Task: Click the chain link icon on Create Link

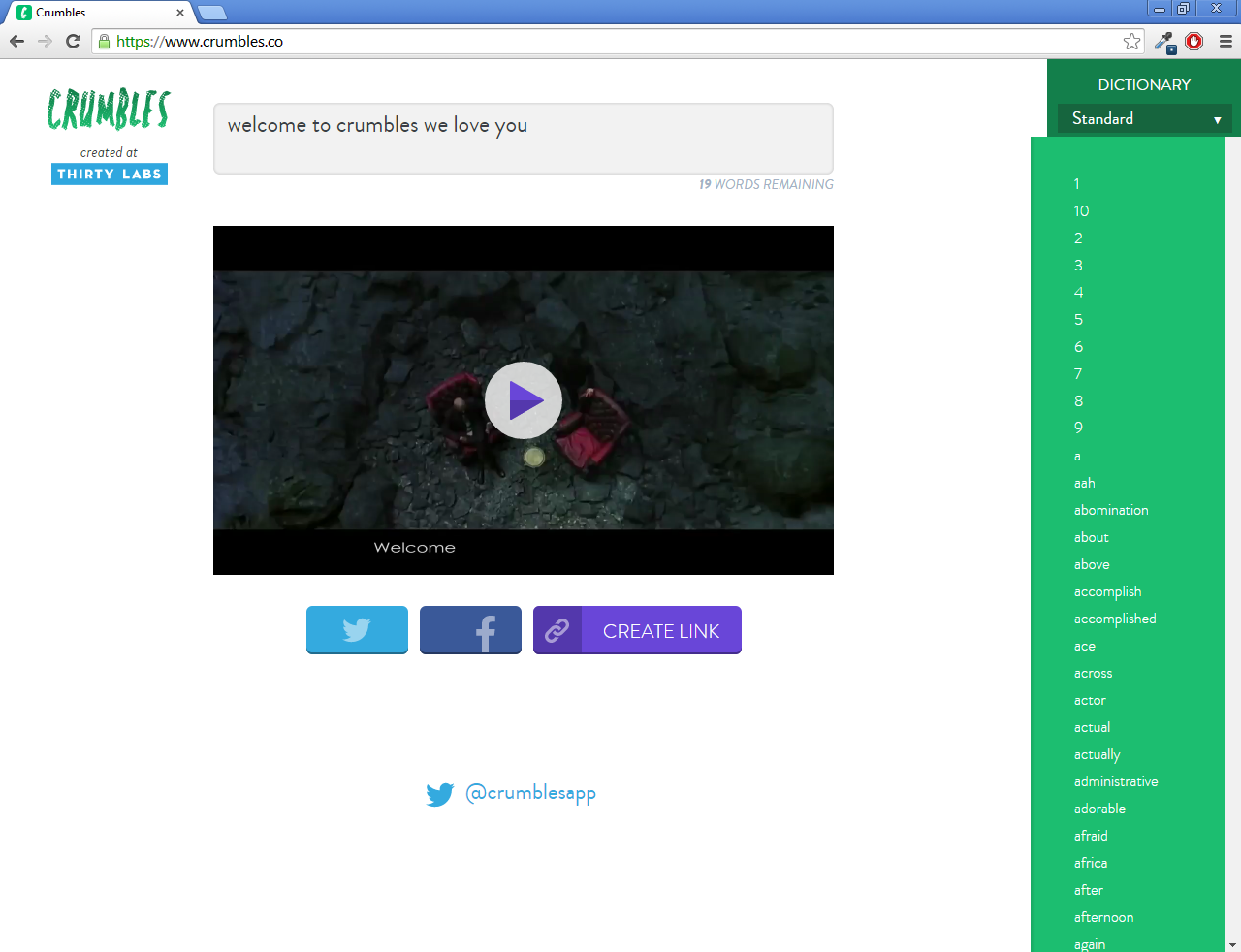Action: [x=556, y=629]
